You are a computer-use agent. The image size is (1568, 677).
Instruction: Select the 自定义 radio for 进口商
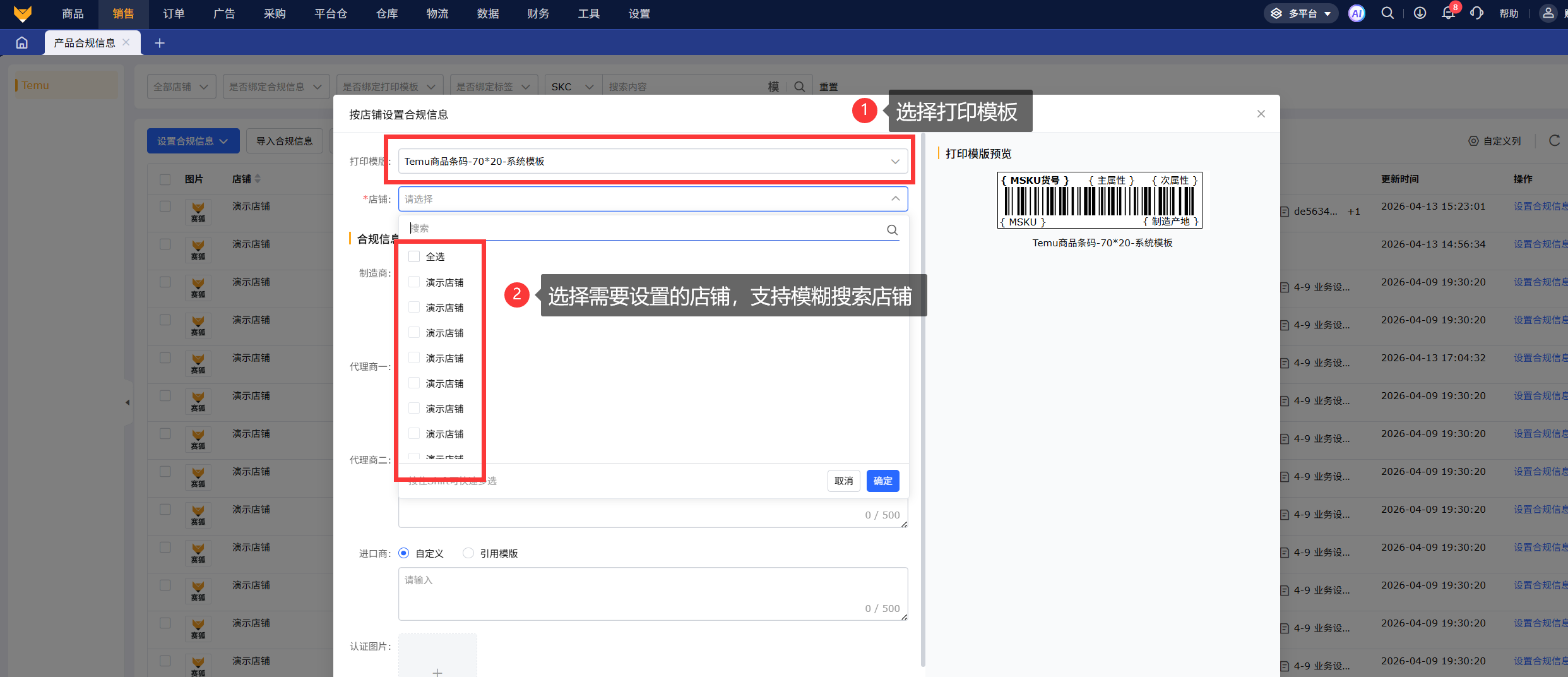click(403, 553)
